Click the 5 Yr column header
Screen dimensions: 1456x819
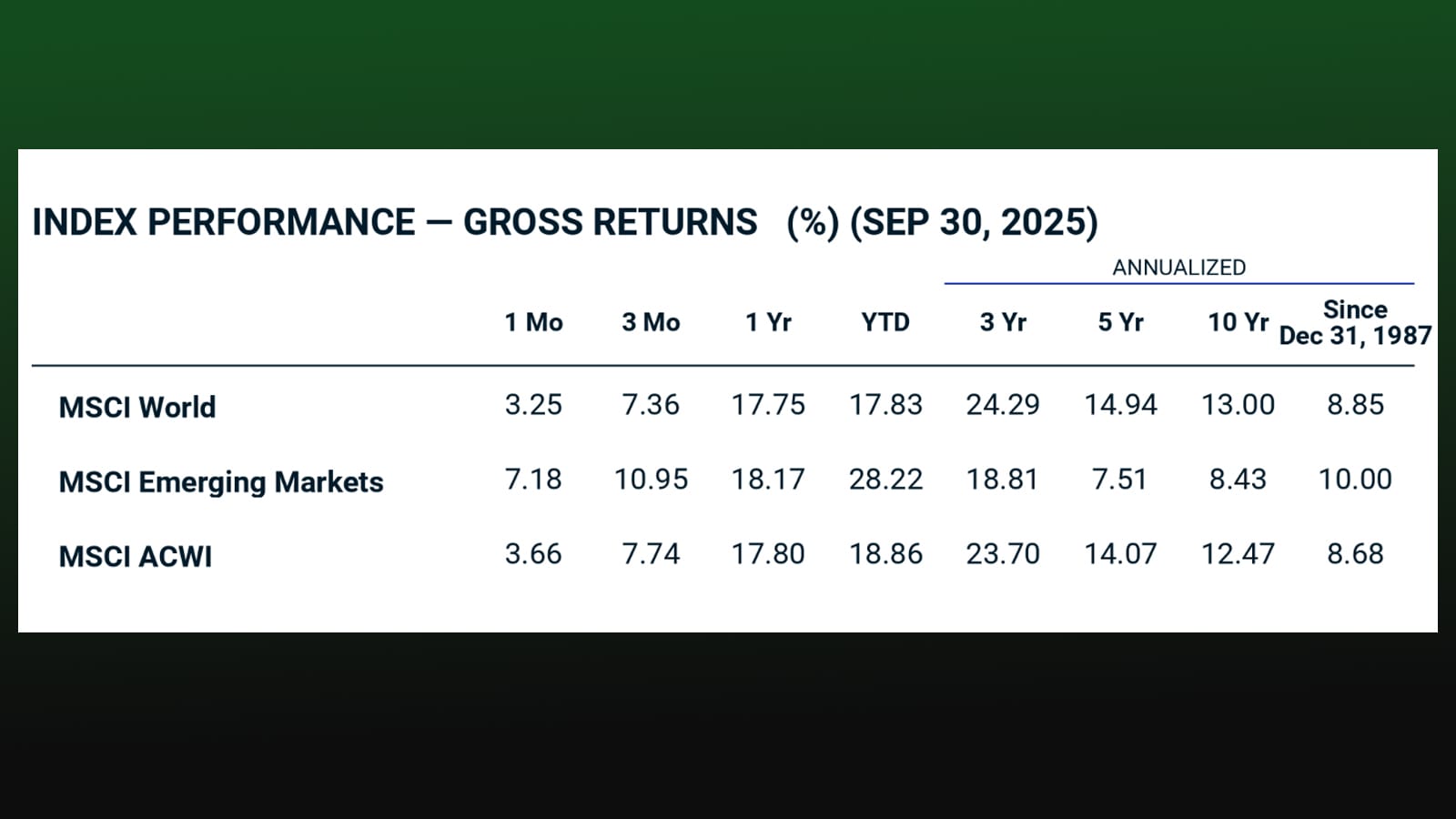pos(1120,322)
